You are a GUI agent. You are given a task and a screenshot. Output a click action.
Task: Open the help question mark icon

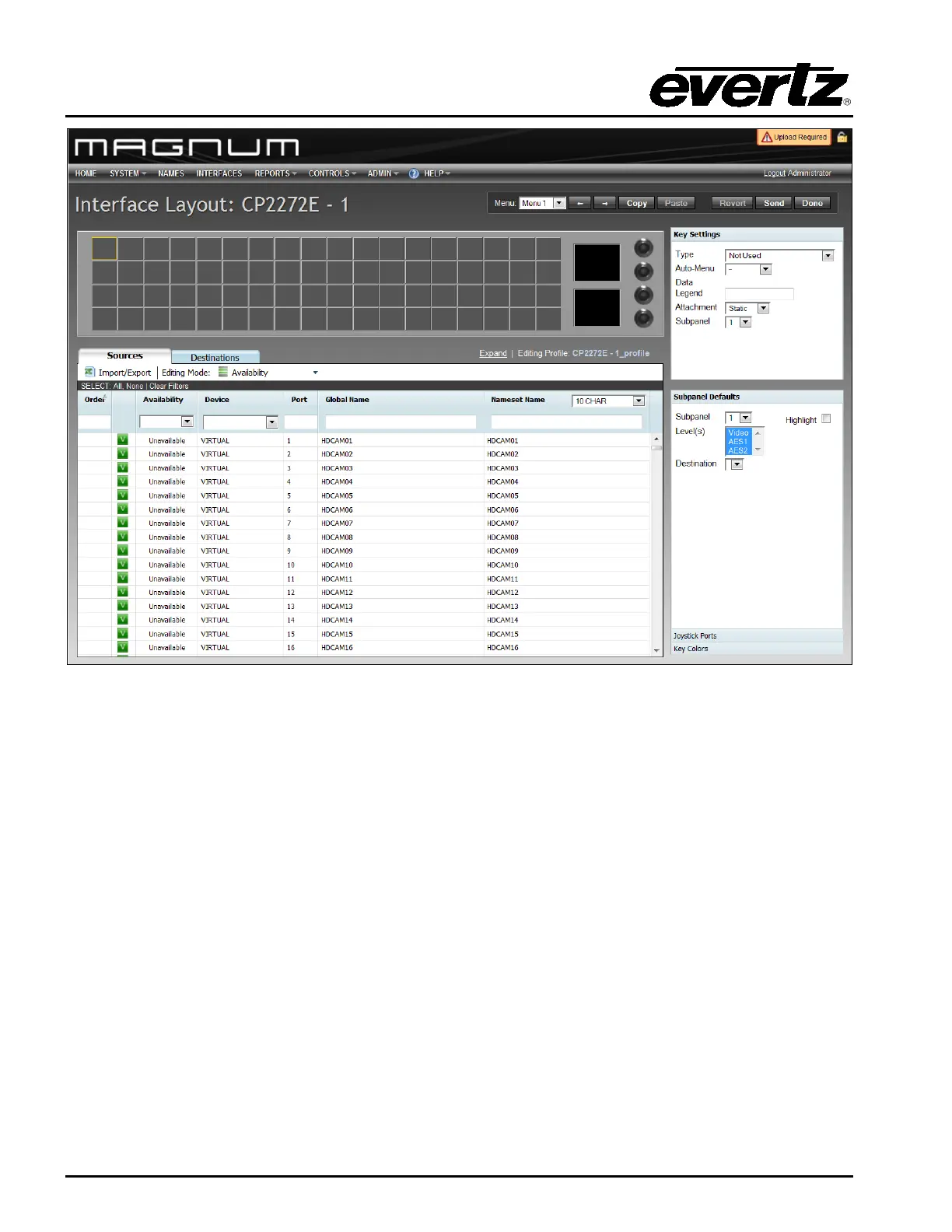point(414,173)
